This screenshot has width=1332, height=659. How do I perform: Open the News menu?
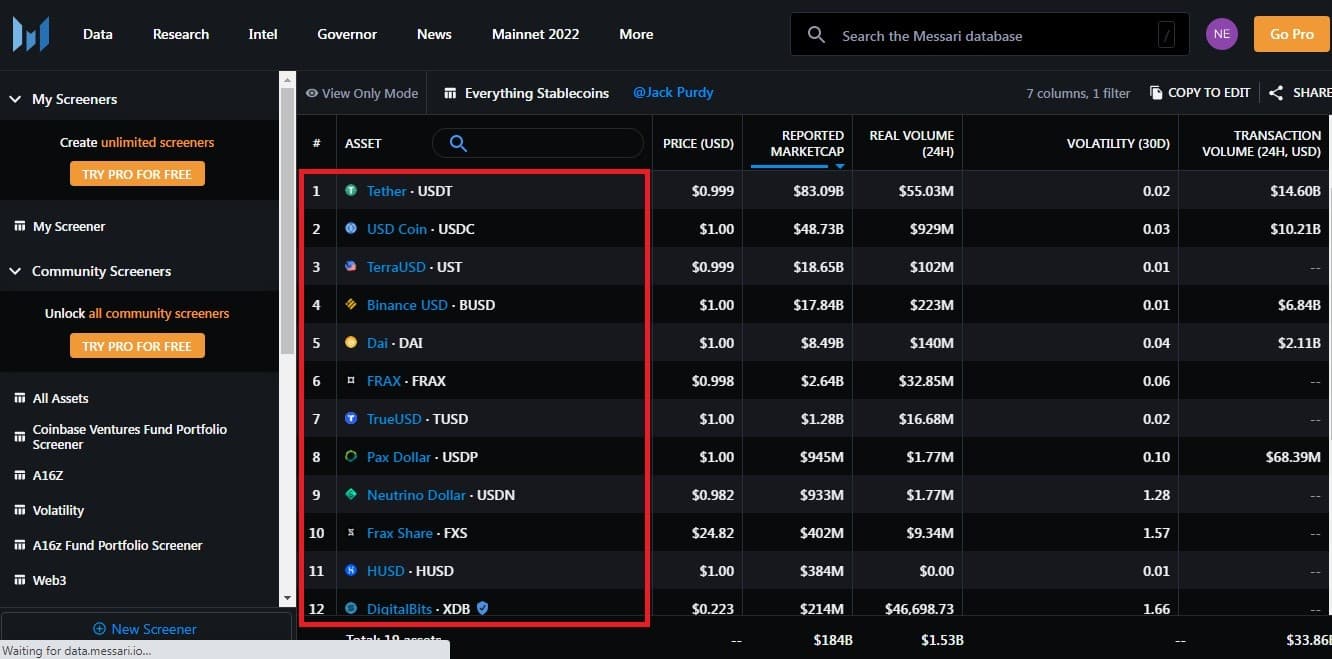pos(434,34)
